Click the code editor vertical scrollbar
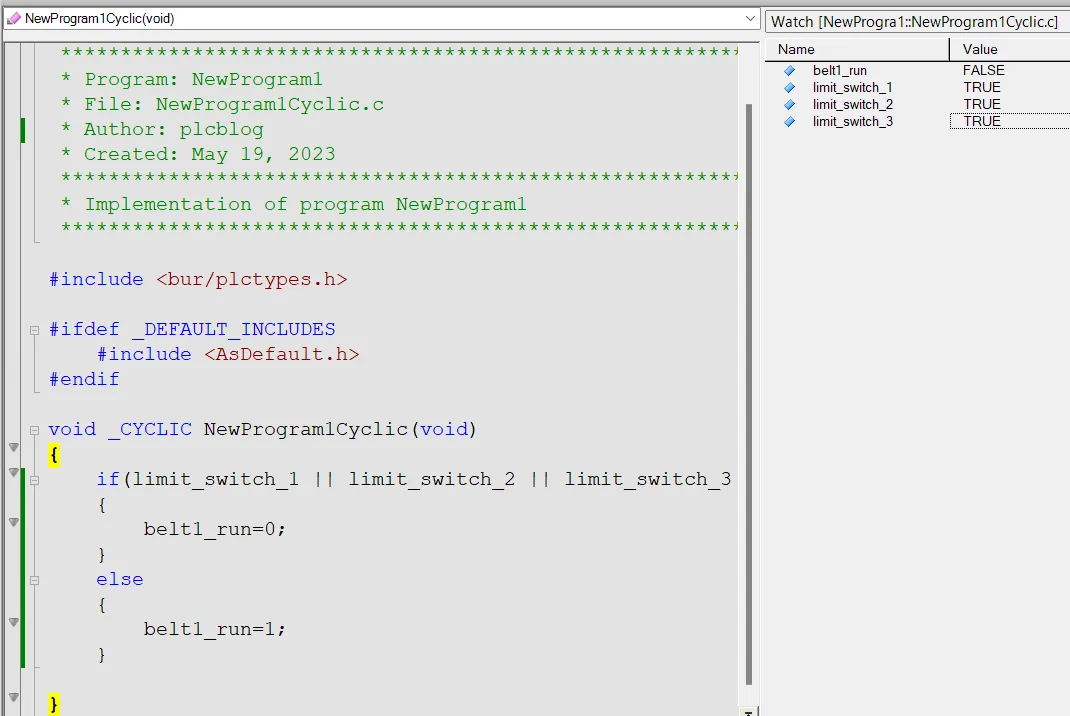Viewport: 1070px width, 716px height. [x=749, y=395]
